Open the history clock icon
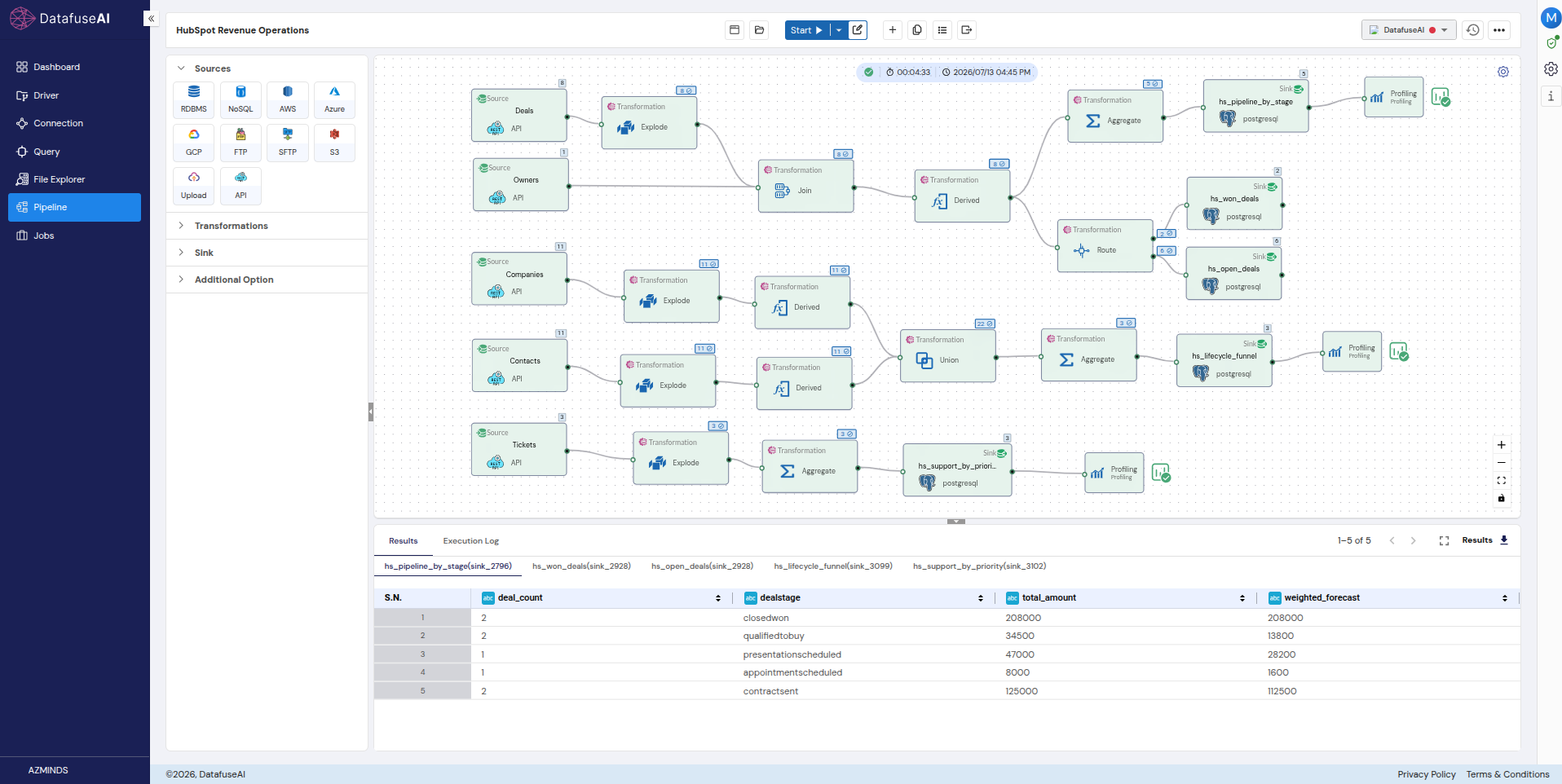The image size is (1562, 784). tap(1473, 30)
